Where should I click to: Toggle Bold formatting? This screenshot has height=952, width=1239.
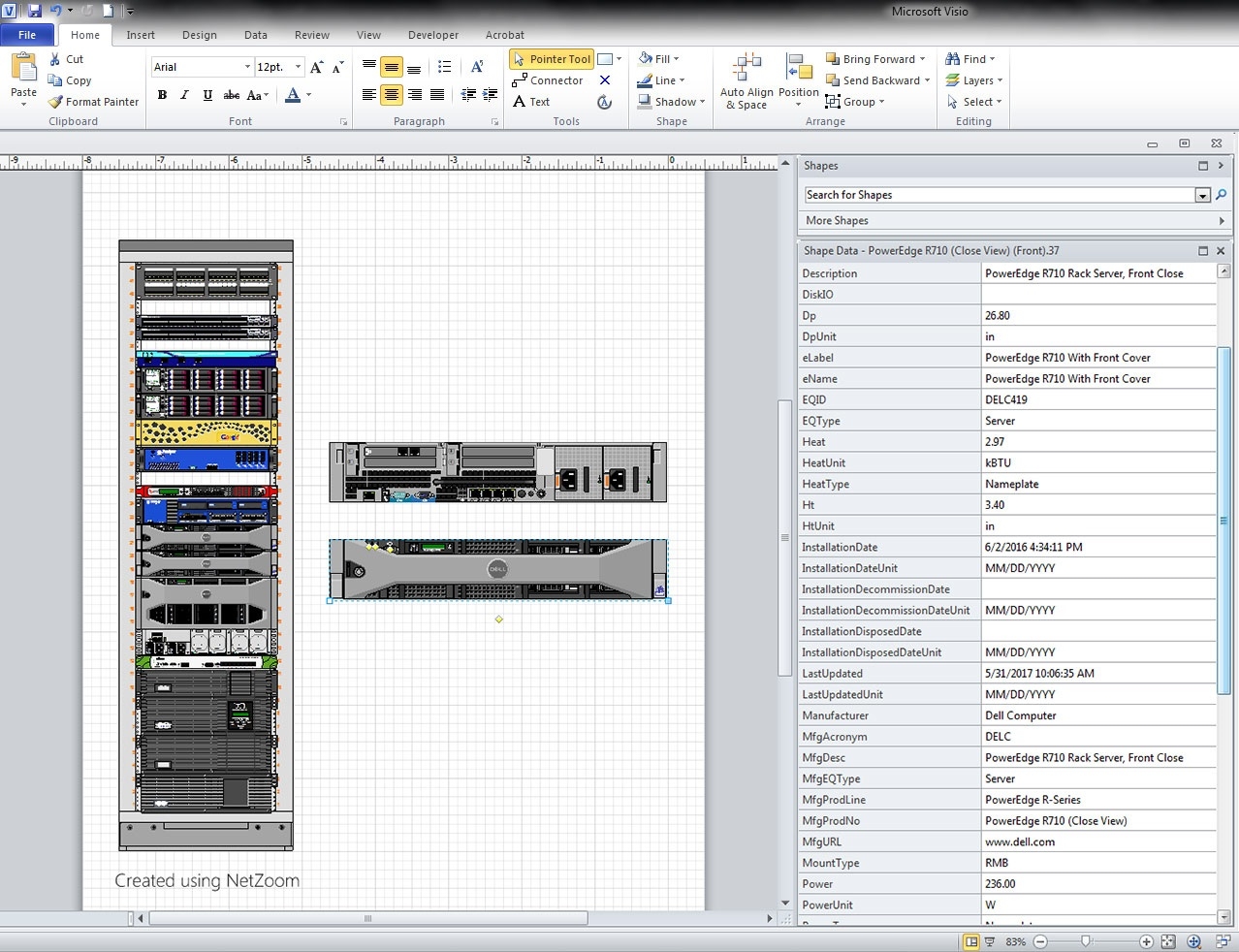click(x=162, y=95)
